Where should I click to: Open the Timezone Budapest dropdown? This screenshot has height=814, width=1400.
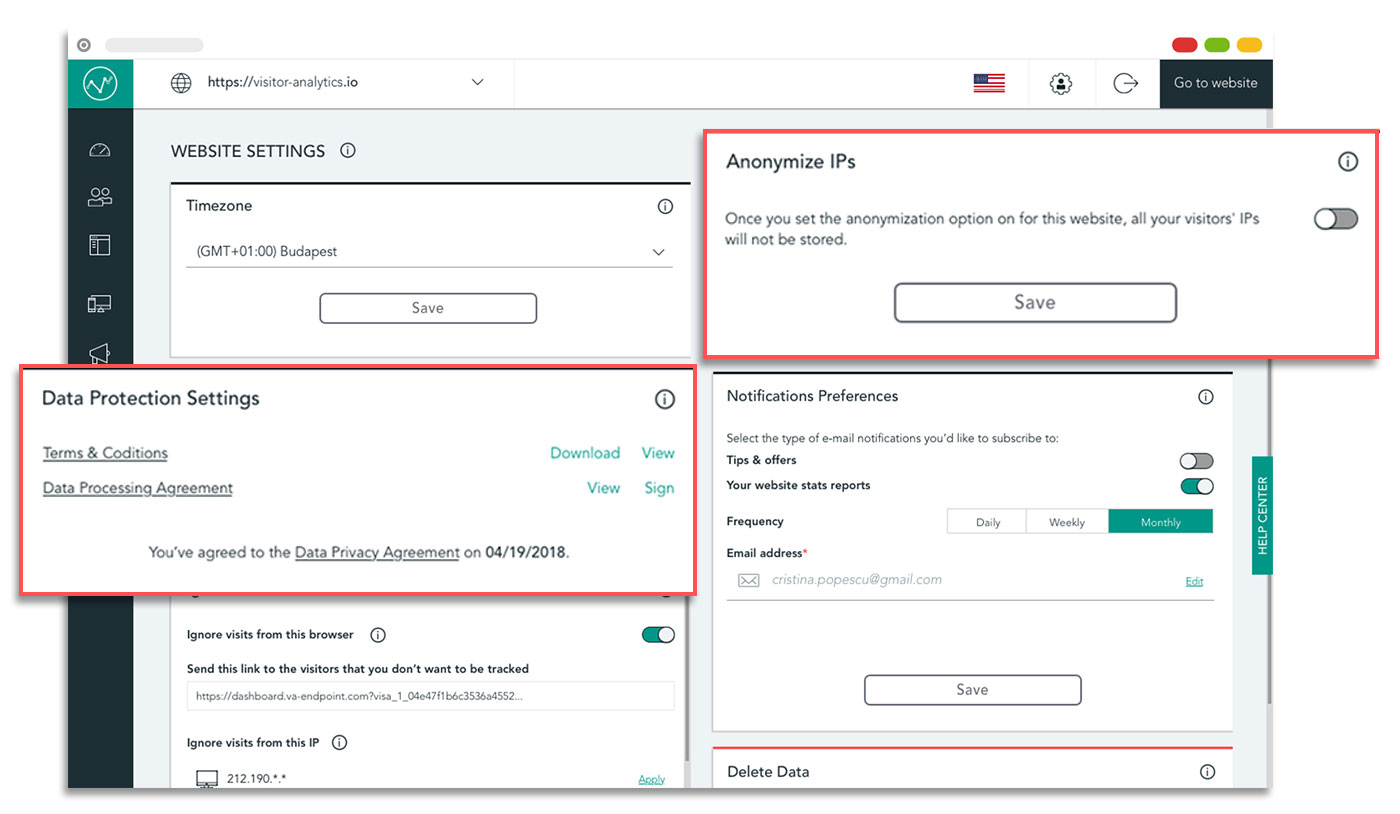point(429,252)
